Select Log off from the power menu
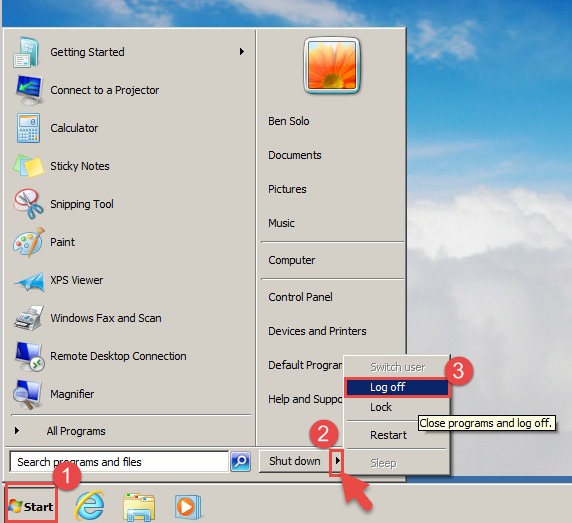Image resolution: width=572 pixels, height=523 pixels. pyautogui.click(x=397, y=387)
